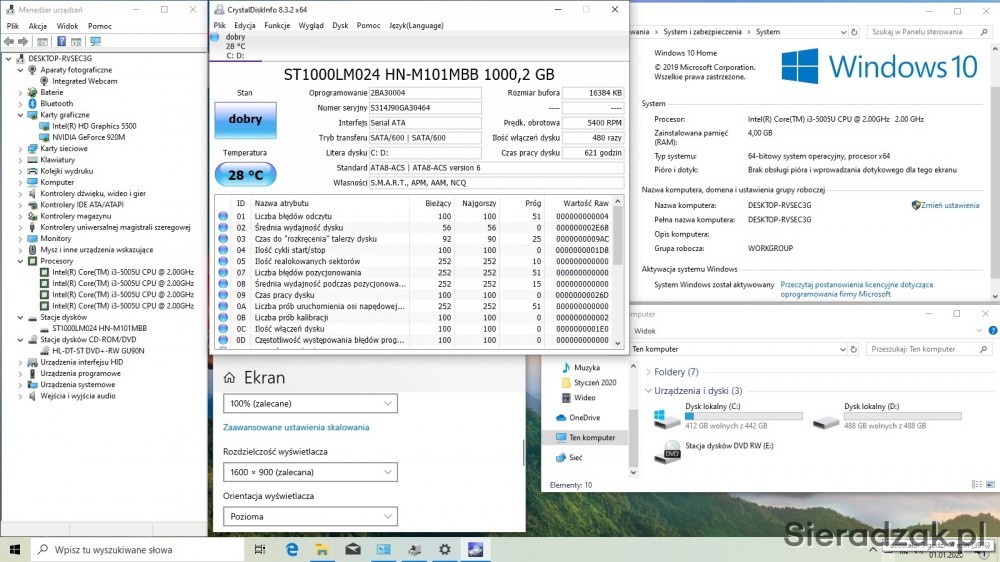1000x562 pixels.
Task: Open Widok menu in Device Manager
Action: click(67, 26)
